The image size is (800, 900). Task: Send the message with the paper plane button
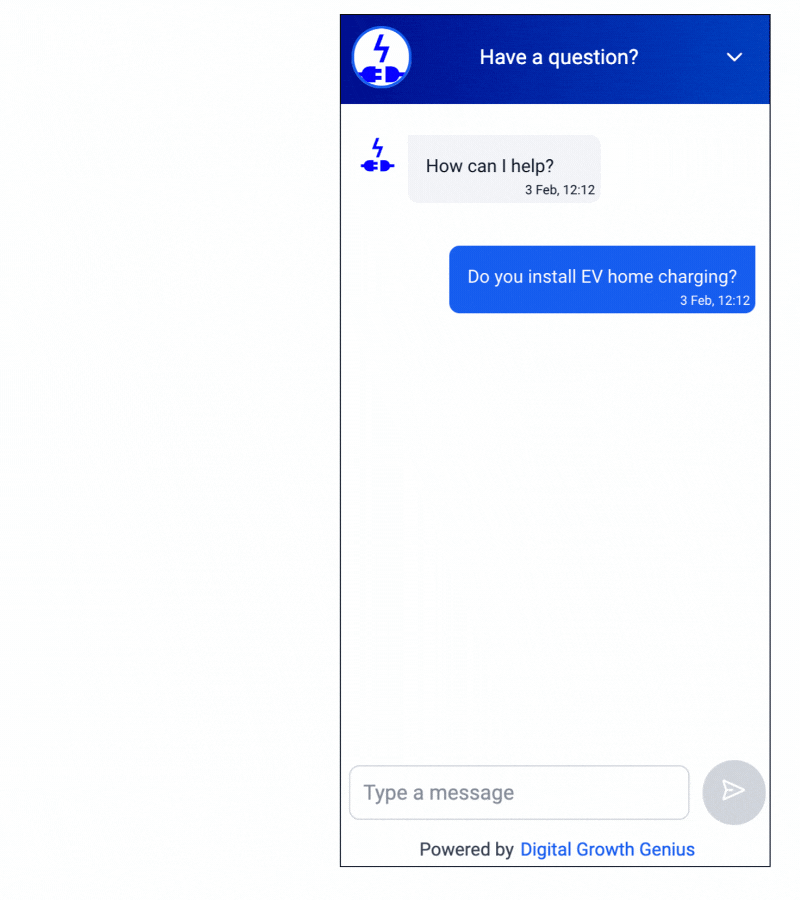(733, 792)
